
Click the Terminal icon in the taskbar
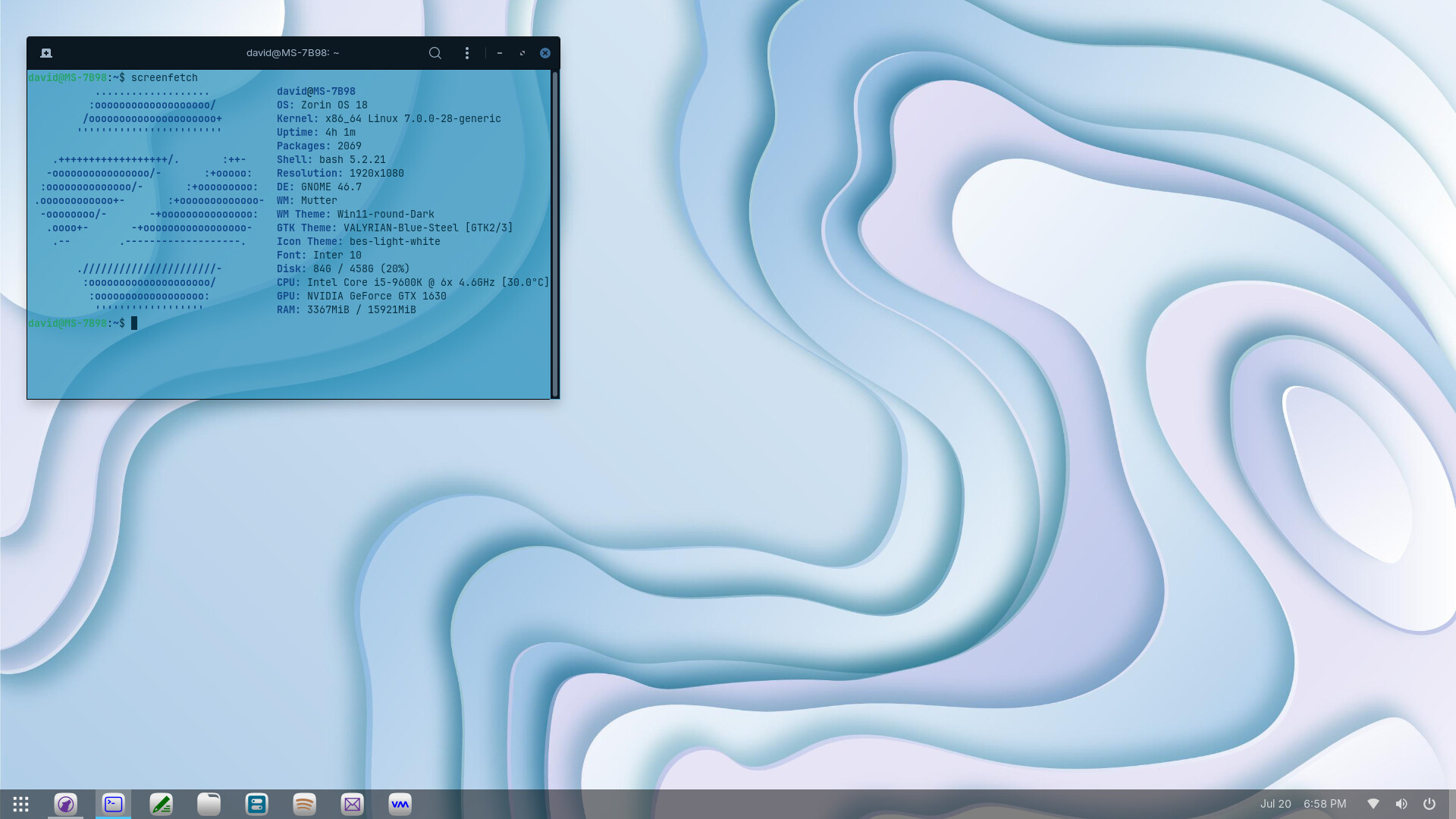pyautogui.click(x=114, y=804)
